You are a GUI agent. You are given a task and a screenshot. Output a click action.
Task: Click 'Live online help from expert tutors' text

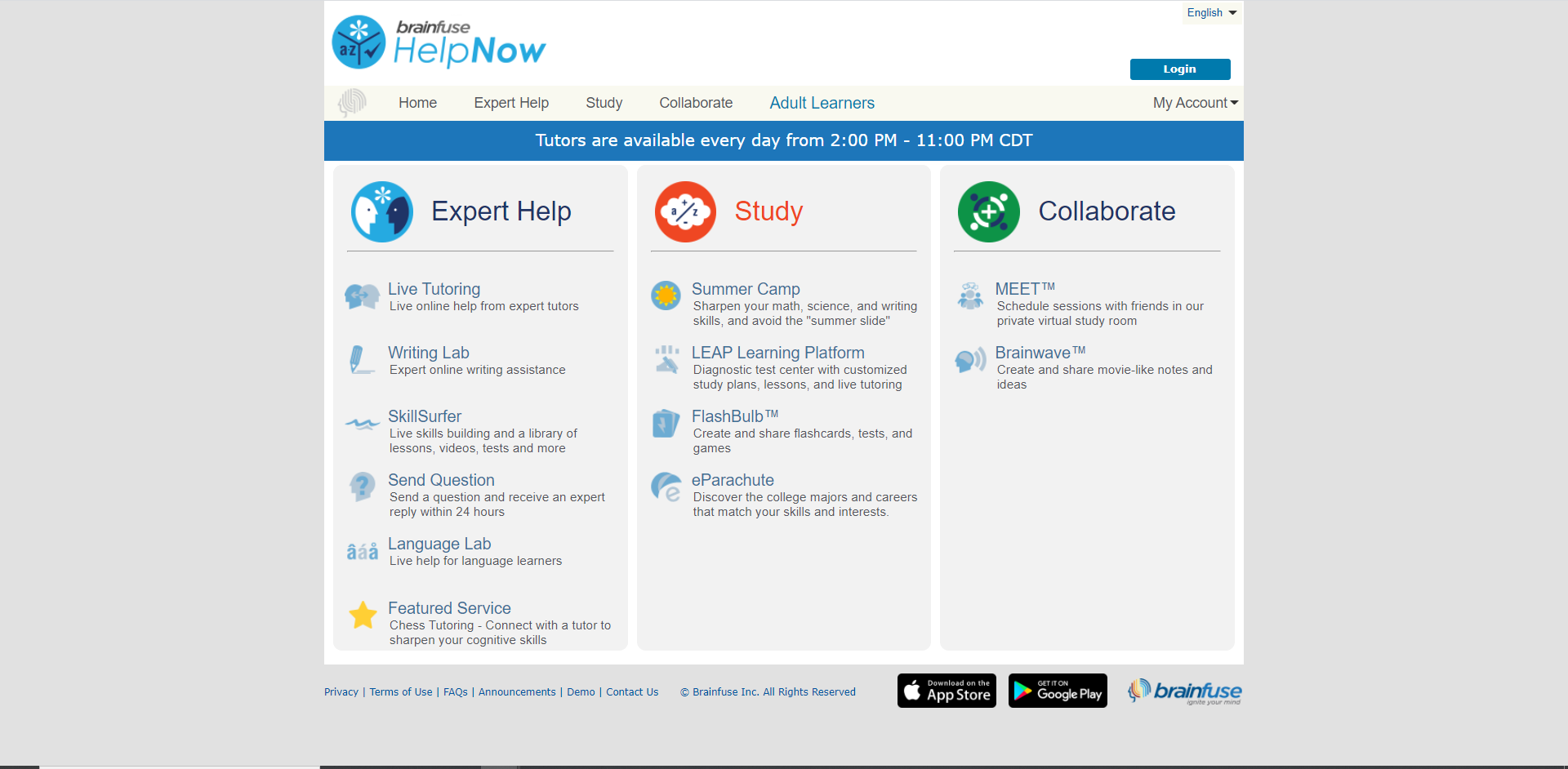click(483, 306)
